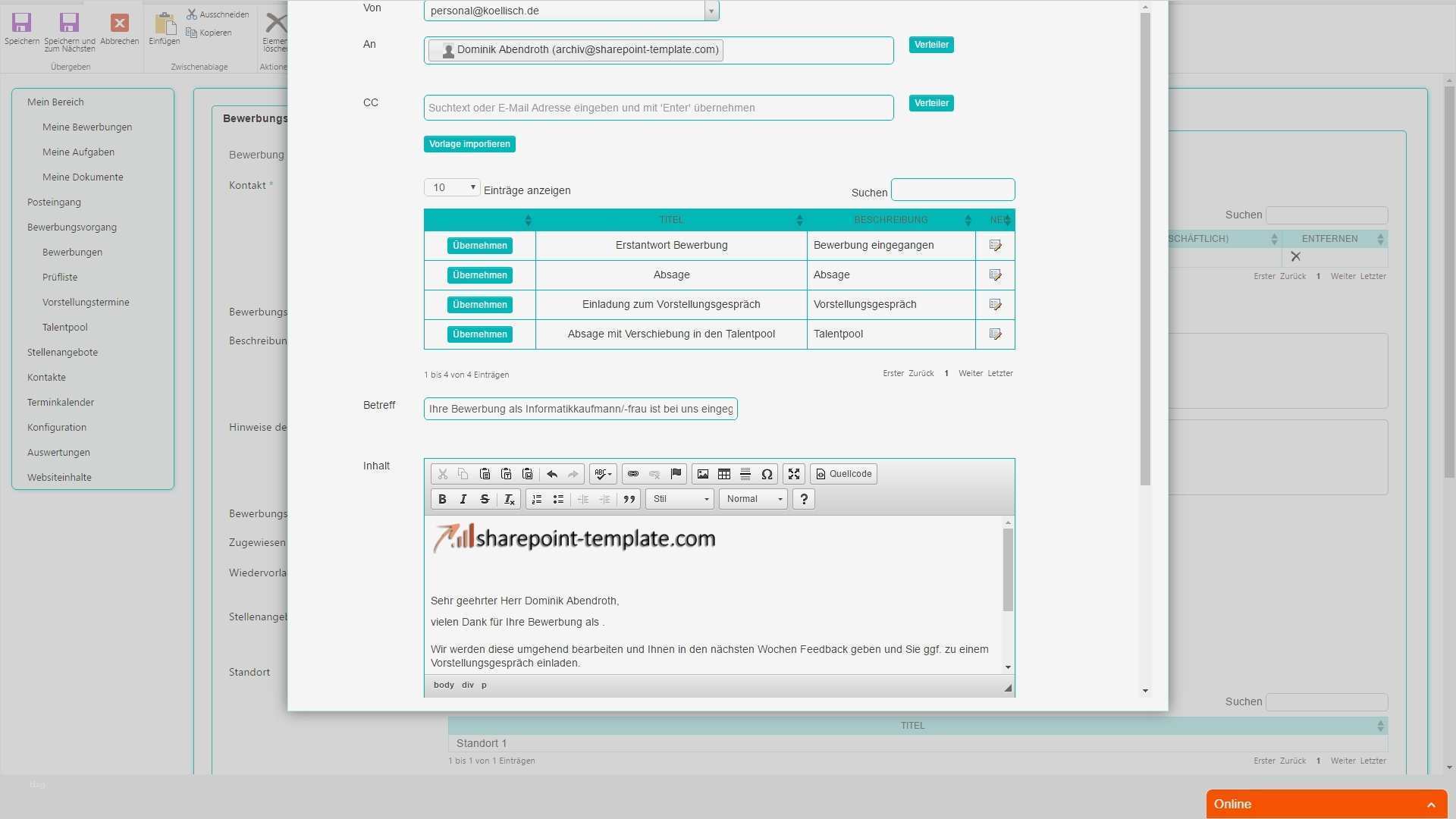Click the Betreff subject input field
The width and height of the screenshot is (1456, 819).
point(580,409)
